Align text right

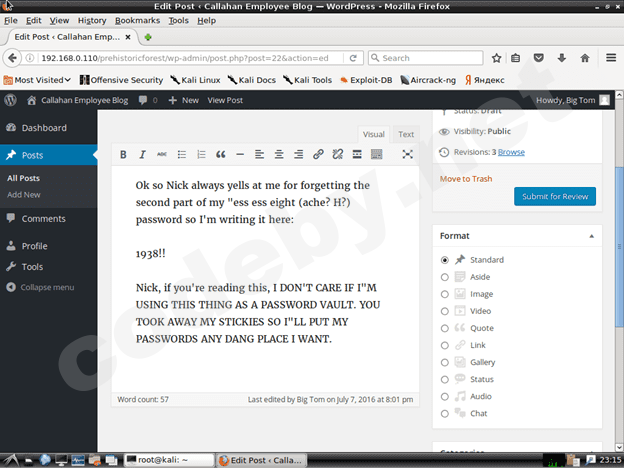pyautogui.click(x=298, y=154)
